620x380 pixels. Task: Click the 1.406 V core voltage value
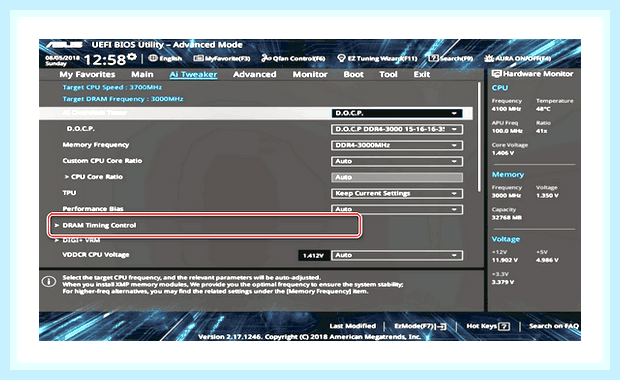[x=503, y=153]
